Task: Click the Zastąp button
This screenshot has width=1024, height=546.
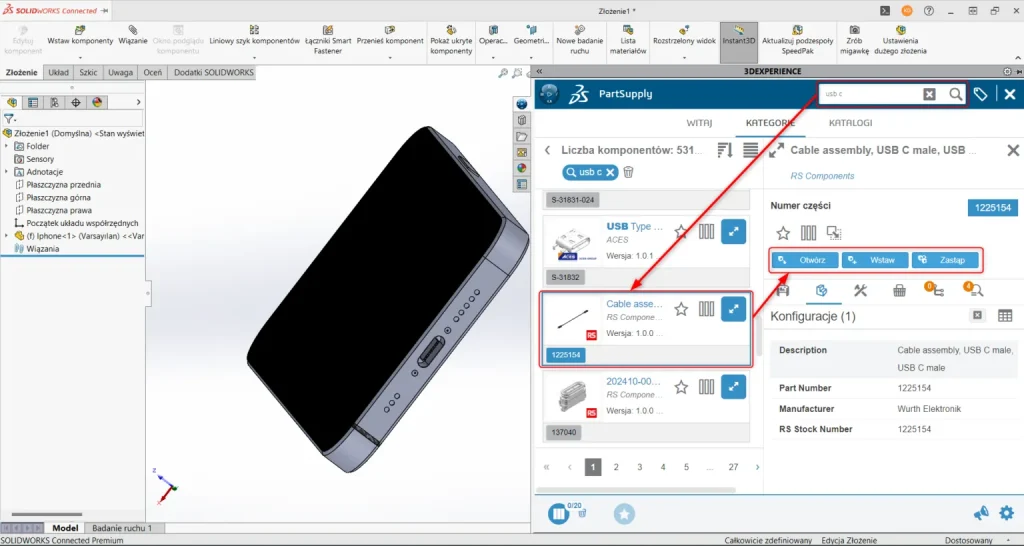Action: tap(945, 260)
